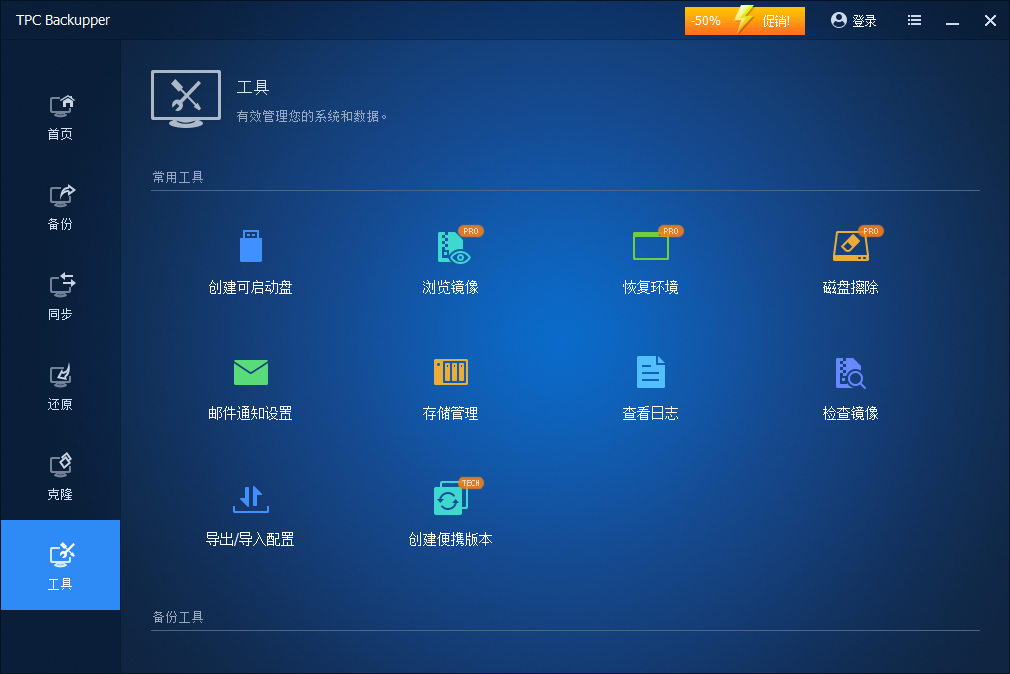Click the 登录 login button
The height and width of the screenshot is (674, 1010).
coord(853,21)
